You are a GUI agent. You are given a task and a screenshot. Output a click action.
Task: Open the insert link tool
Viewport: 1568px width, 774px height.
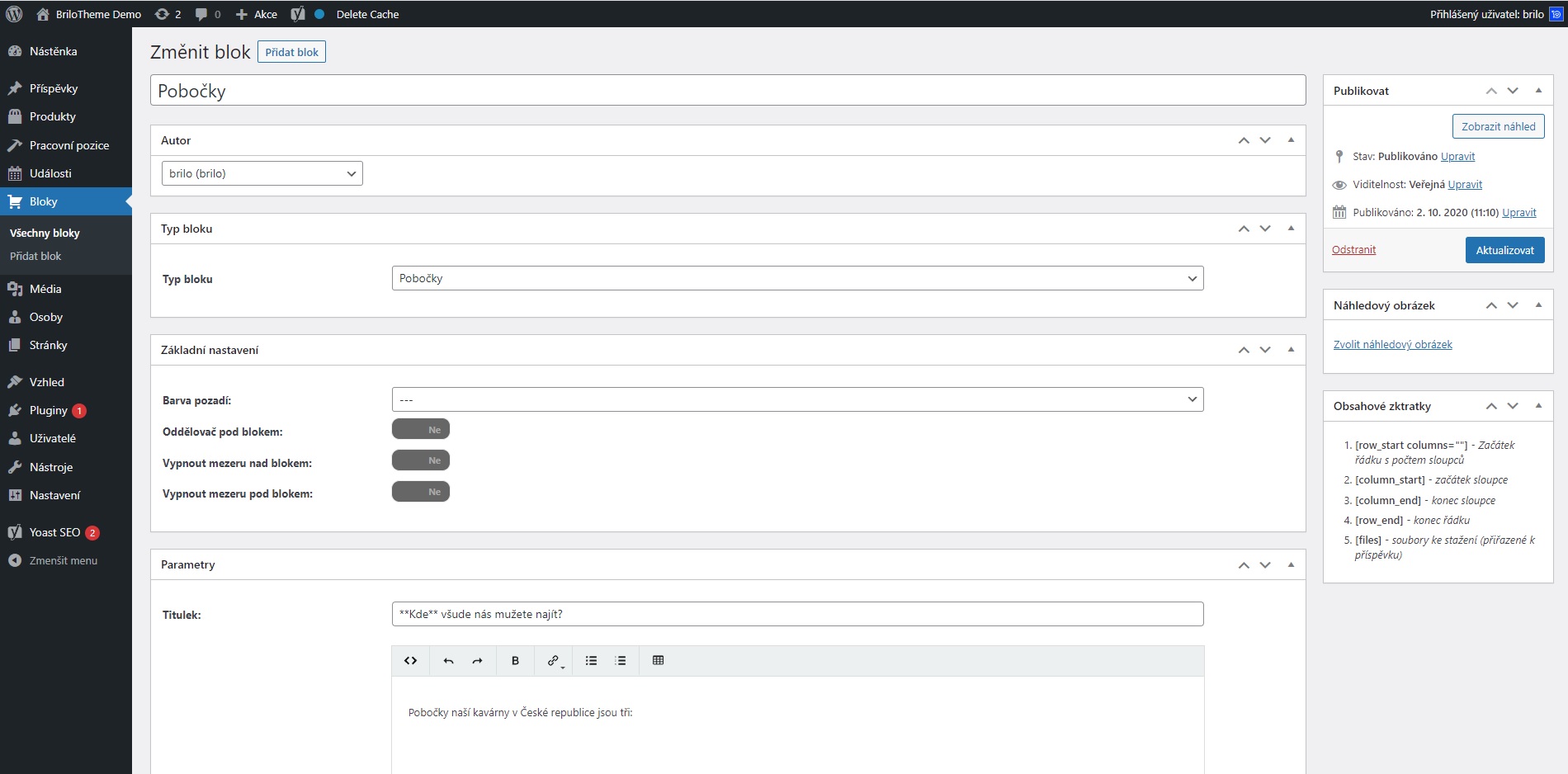554,661
